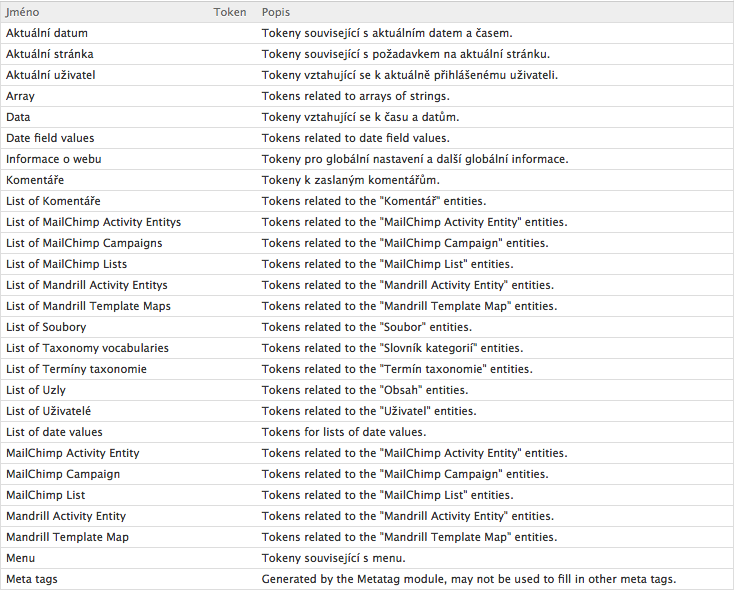Image resolution: width=735 pixels, height=590 pixels.
Task: Click 'Tokeny související s menu.' description
Action: pyautogui.click(x=333, y=558)
